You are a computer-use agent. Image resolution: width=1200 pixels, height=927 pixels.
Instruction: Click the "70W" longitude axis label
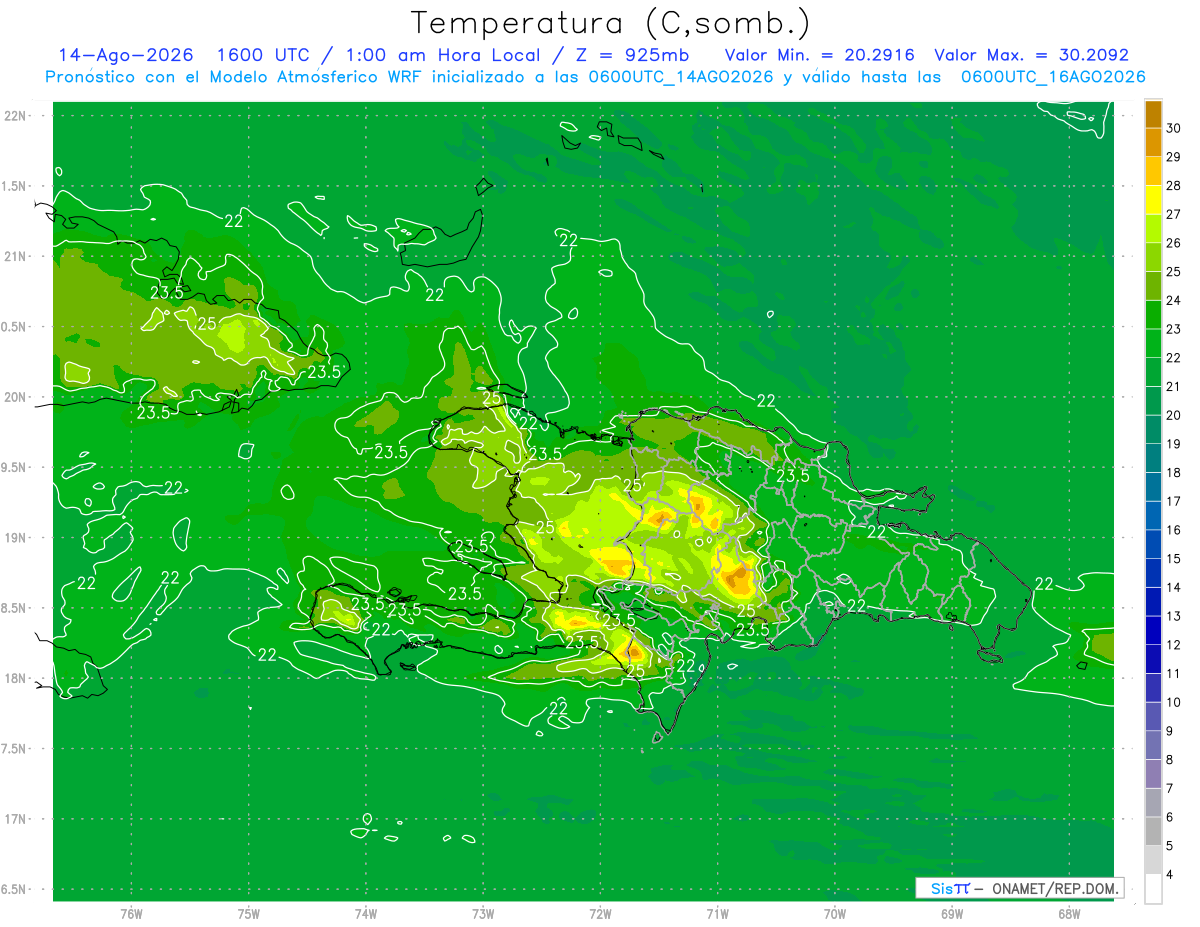pyautogui.click(x=835, y=915)
